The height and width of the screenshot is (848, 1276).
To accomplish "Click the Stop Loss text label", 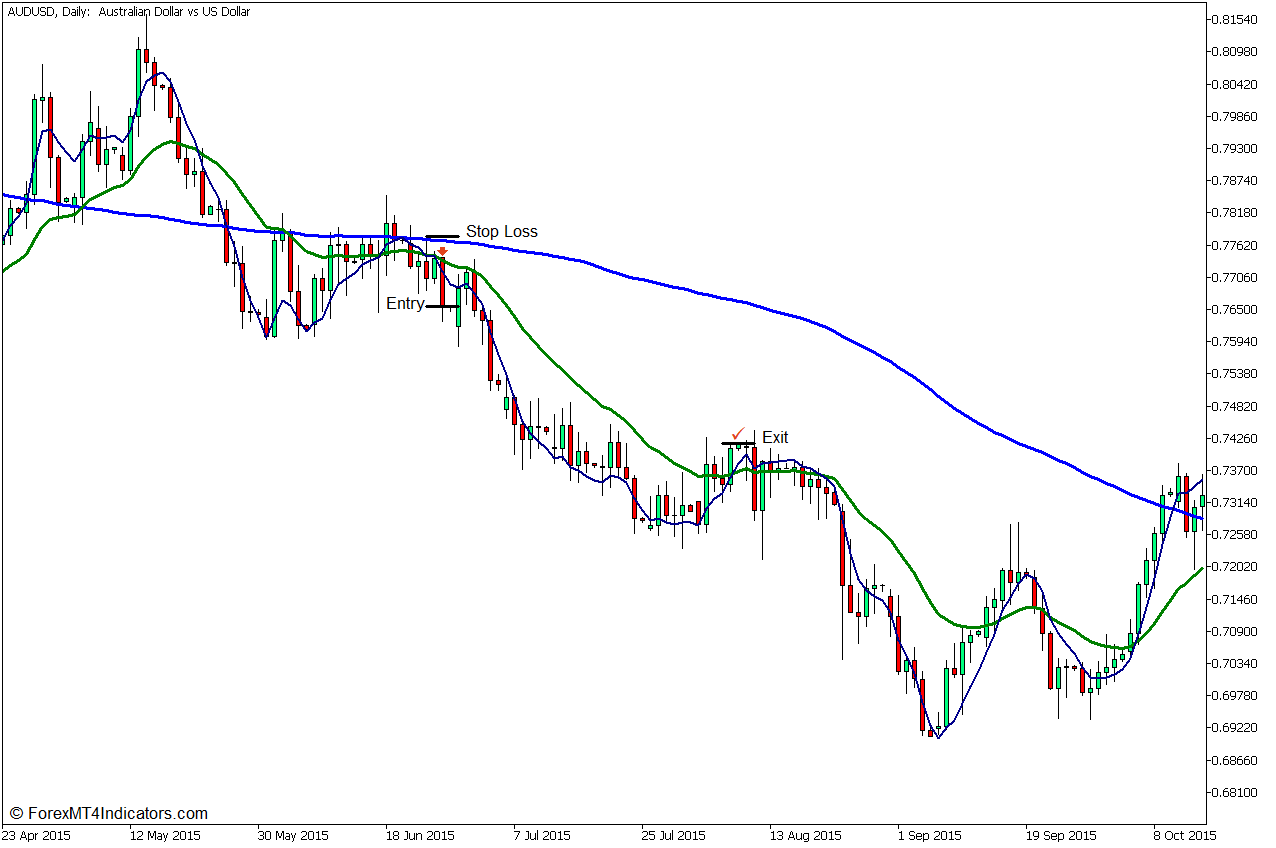I will click(x=501, y=232).
